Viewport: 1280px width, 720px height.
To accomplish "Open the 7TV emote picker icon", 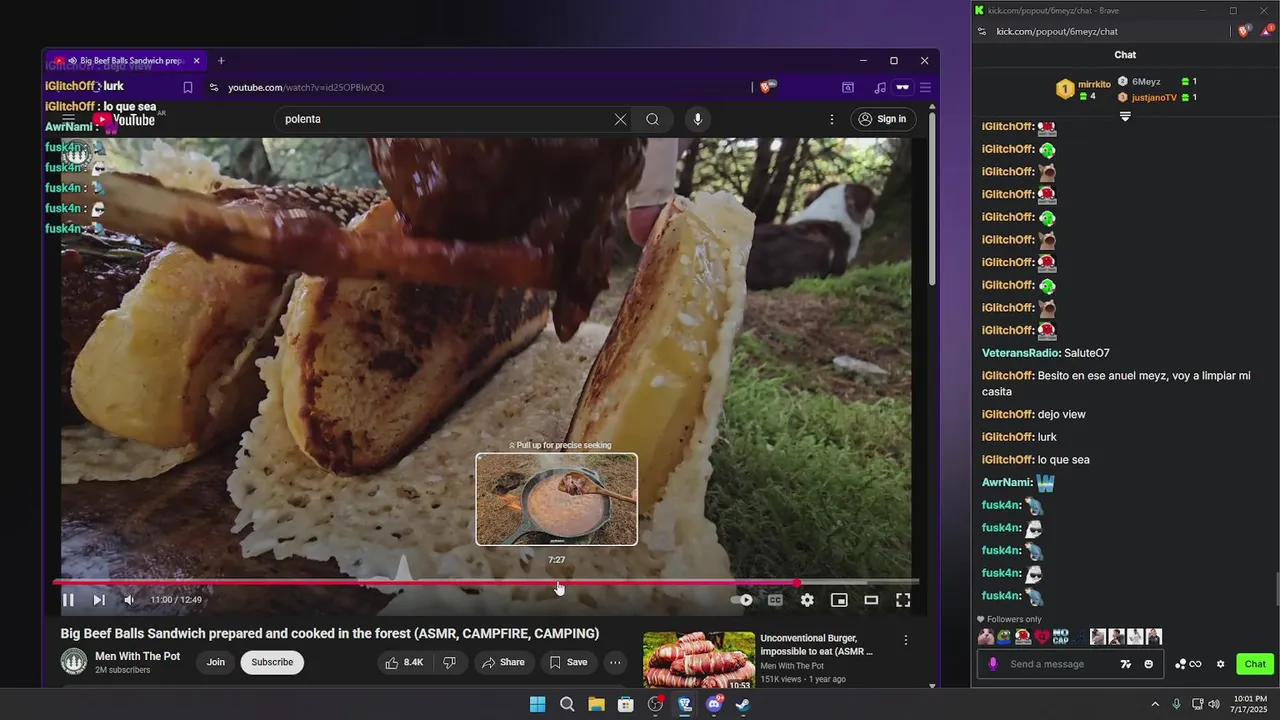I will pyautogui.click(x=1125, y=664).
